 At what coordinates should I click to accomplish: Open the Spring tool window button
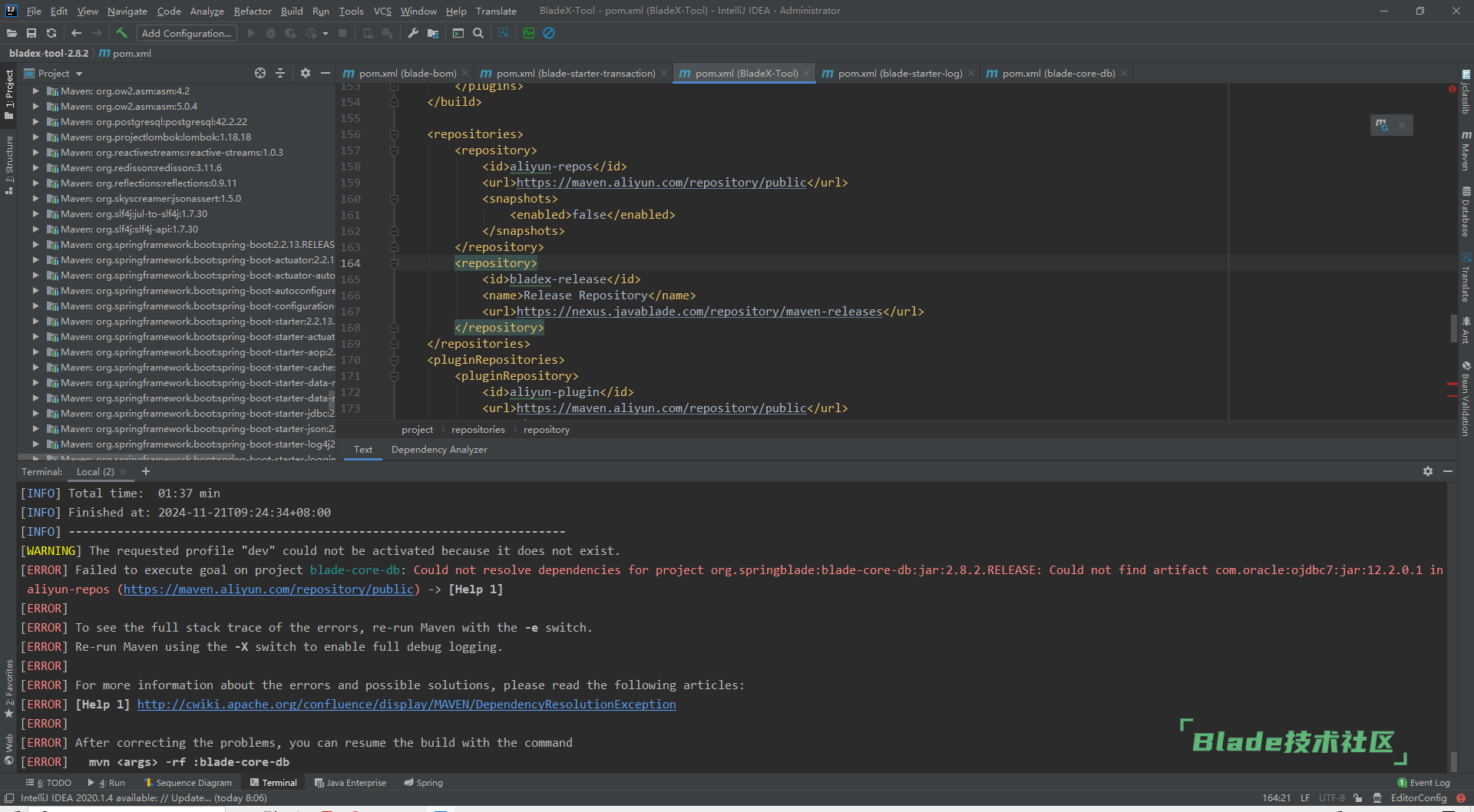[423, 783]
